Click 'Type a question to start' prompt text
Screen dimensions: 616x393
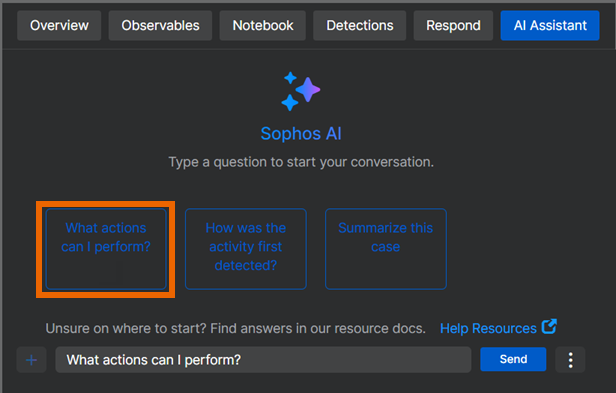click(x=301, y=162)
